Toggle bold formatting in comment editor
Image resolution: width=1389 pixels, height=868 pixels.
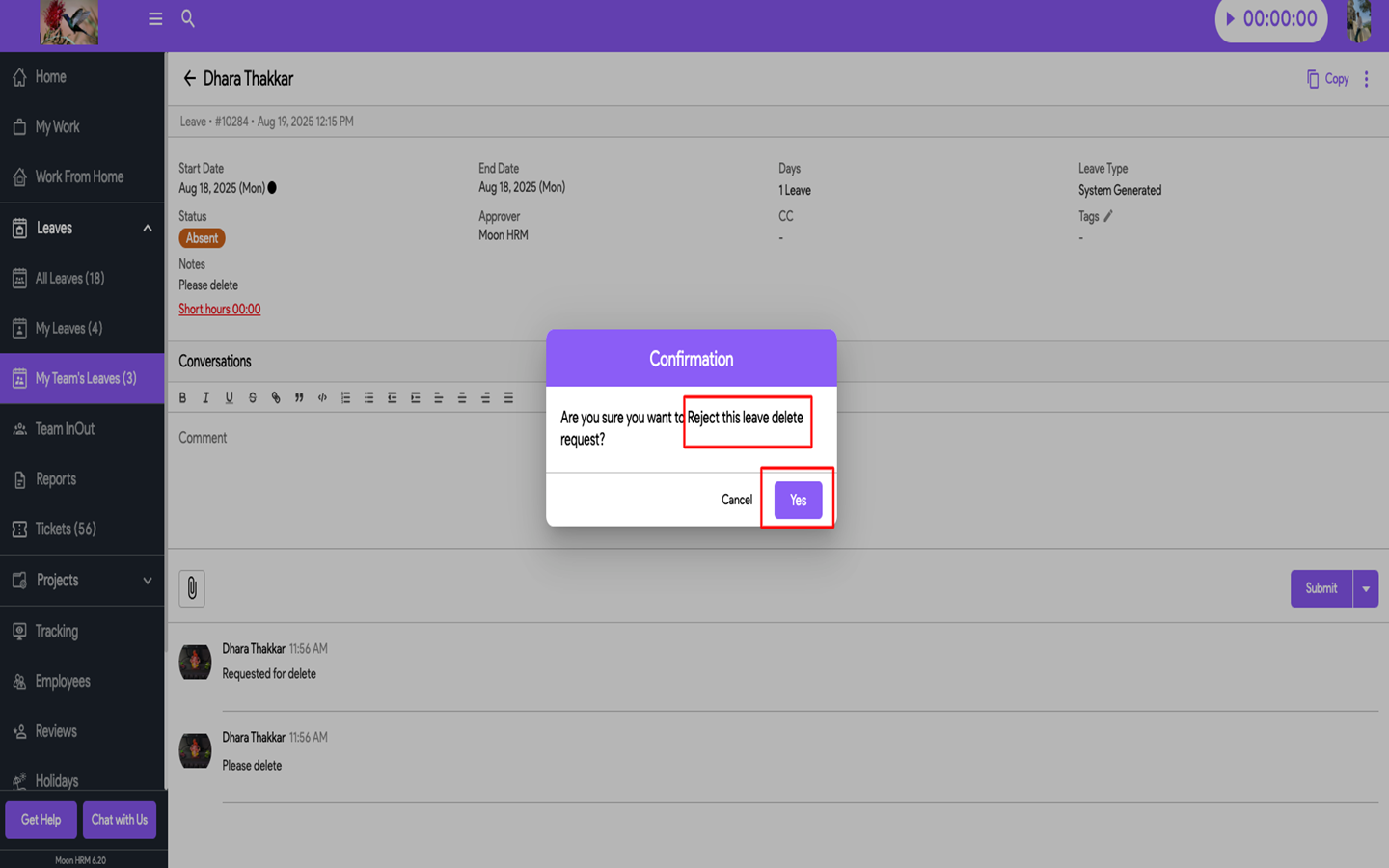[x=182, y=397]
